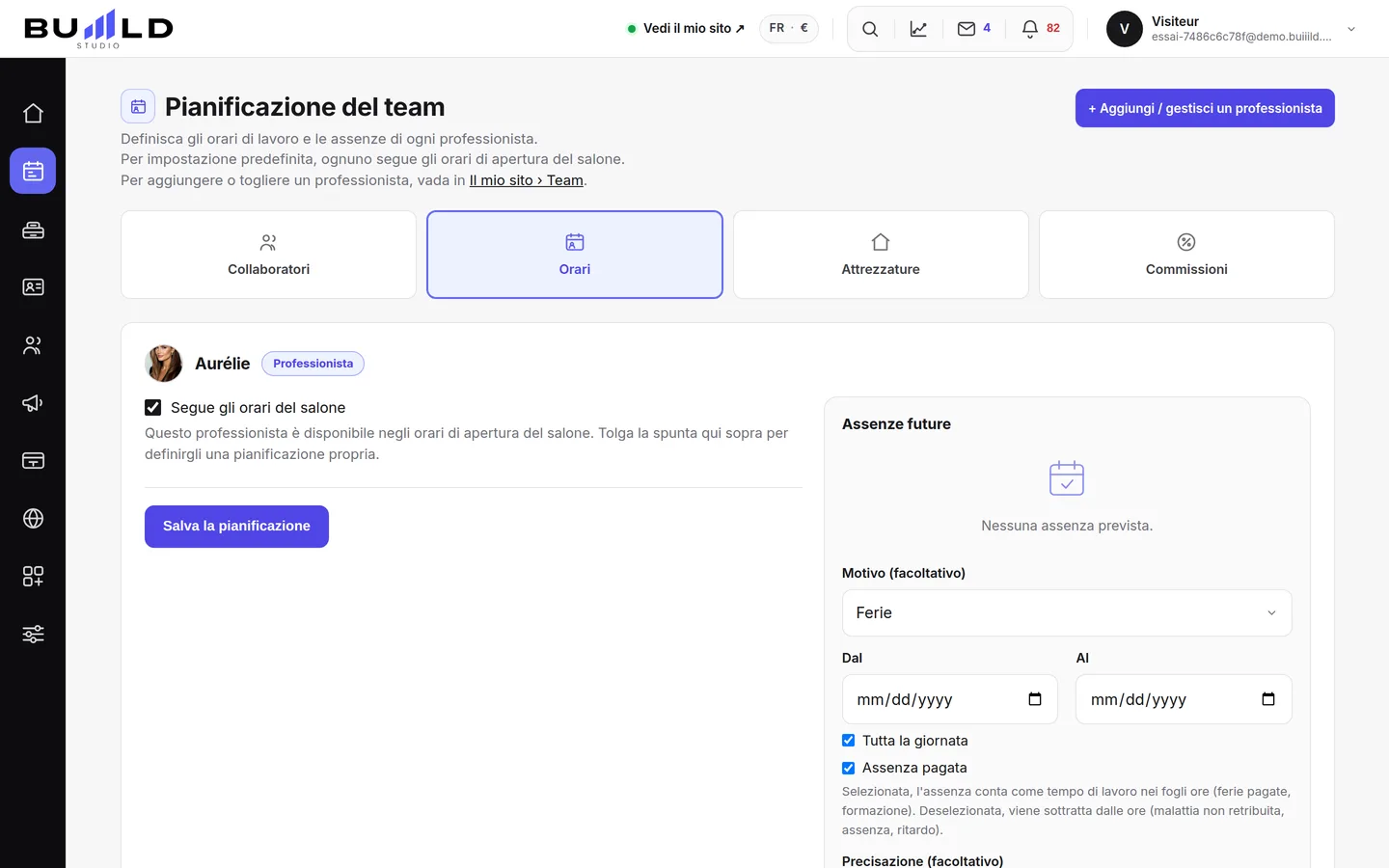
Task: Open the globe website icon in sidebar
Action: click(x=33, y=519)
